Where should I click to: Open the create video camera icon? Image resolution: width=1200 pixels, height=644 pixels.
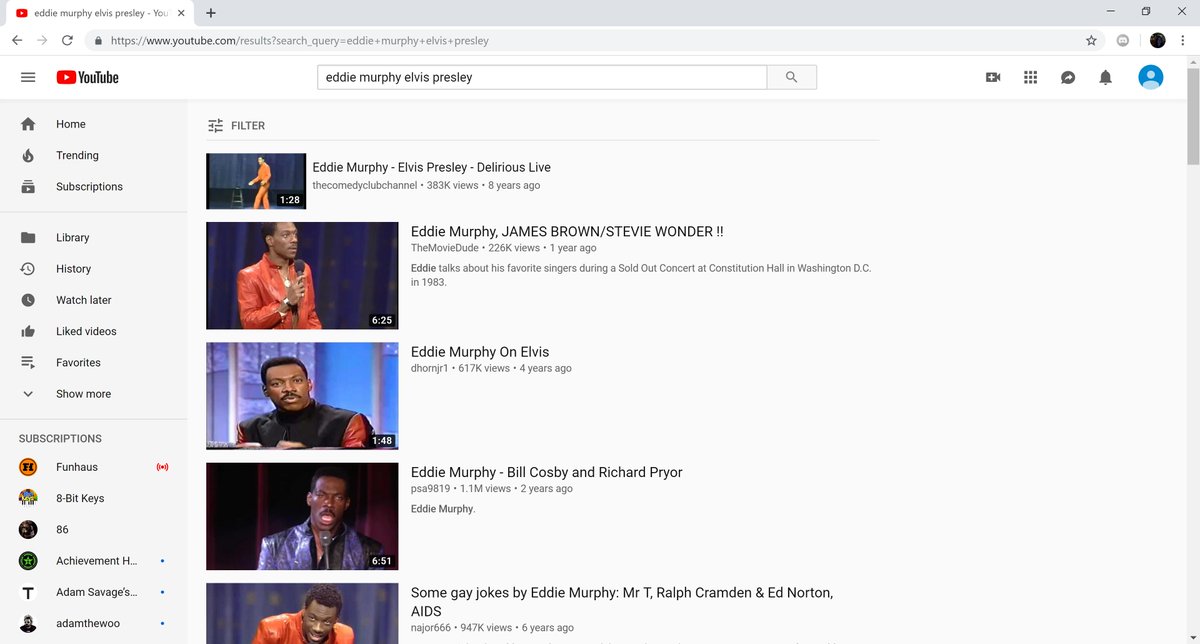[993, 77]
